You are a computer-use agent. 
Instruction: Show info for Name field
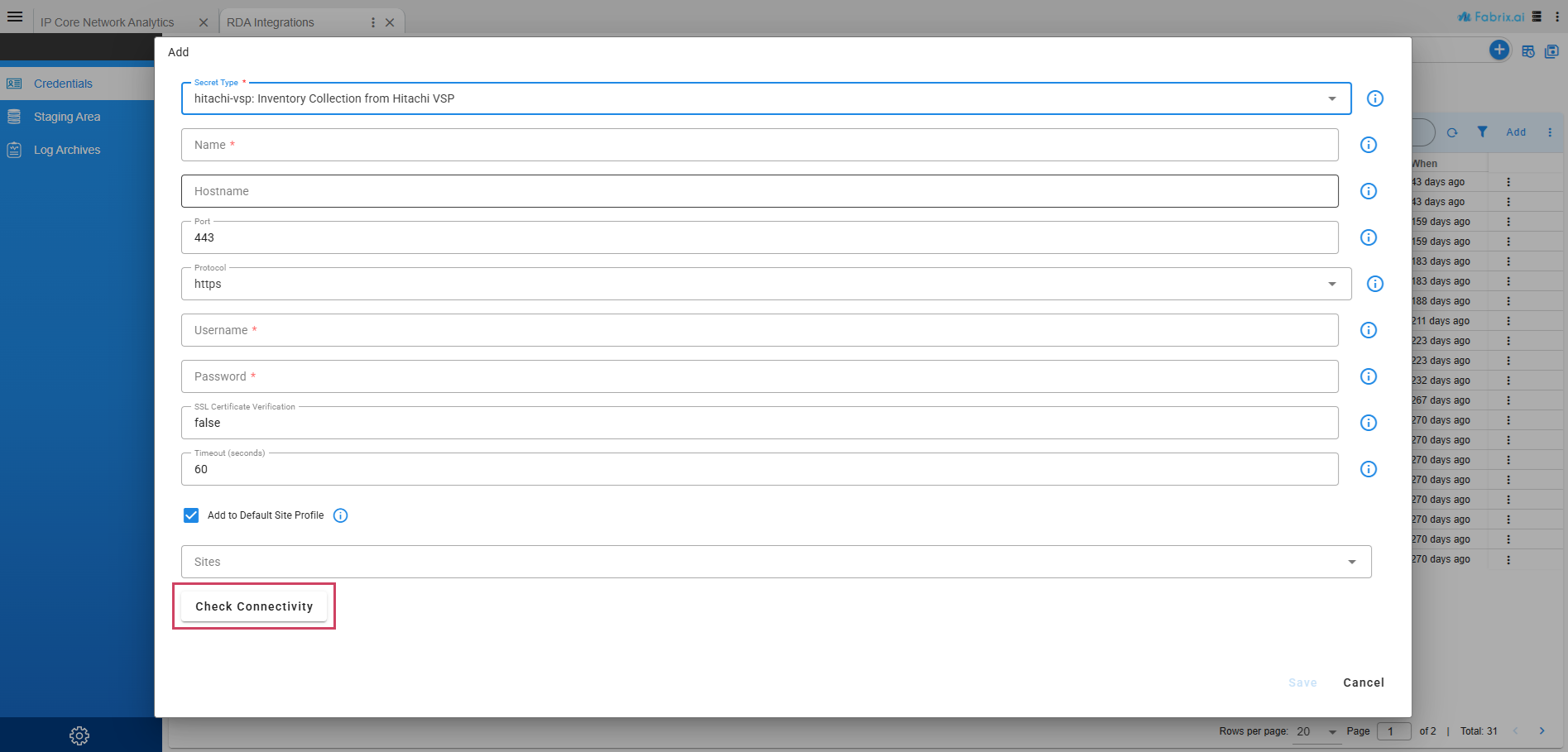pos(1369,145)
